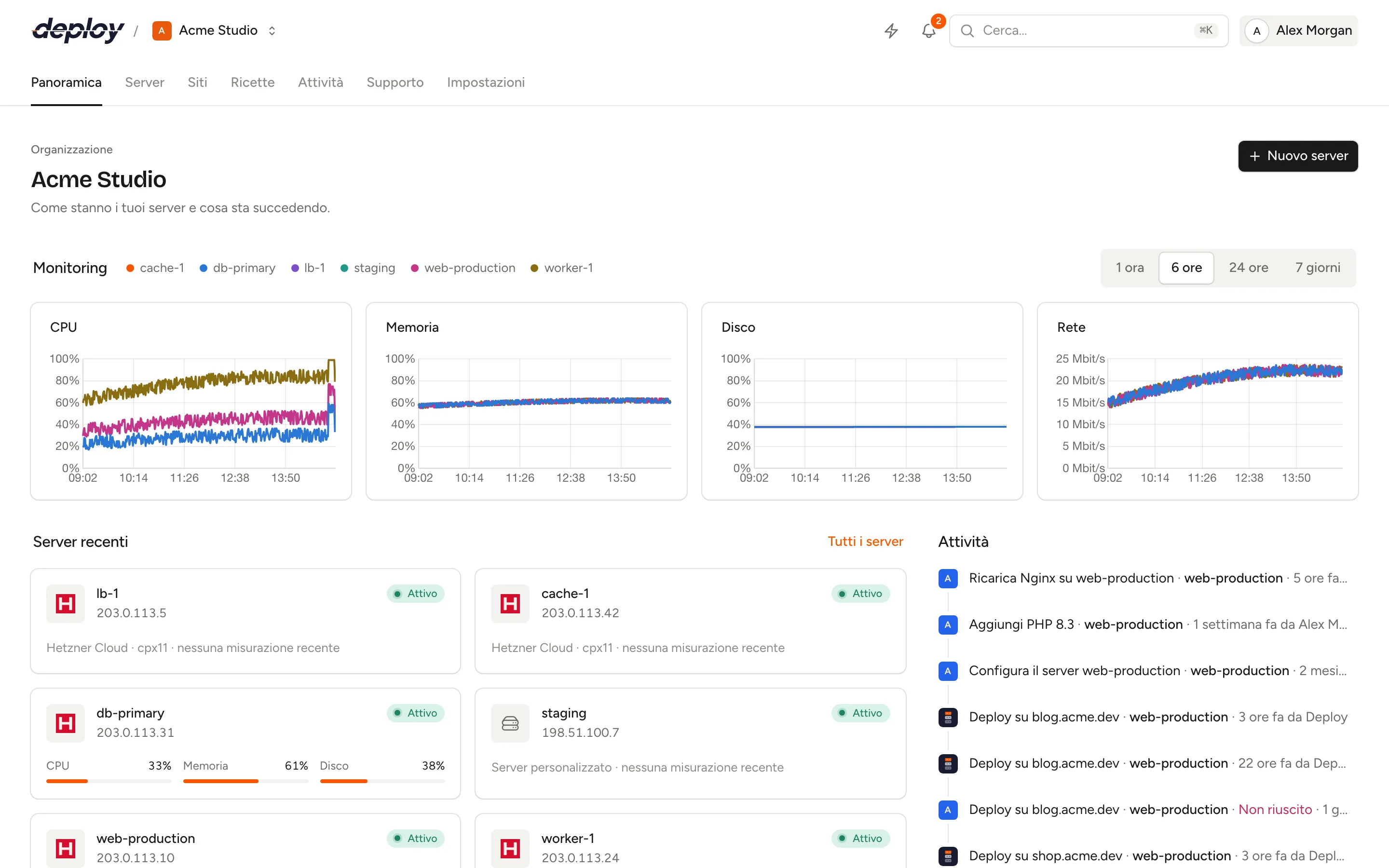Open the notifications bell icon
This screenshot has width=1389, height=868.
929,30
